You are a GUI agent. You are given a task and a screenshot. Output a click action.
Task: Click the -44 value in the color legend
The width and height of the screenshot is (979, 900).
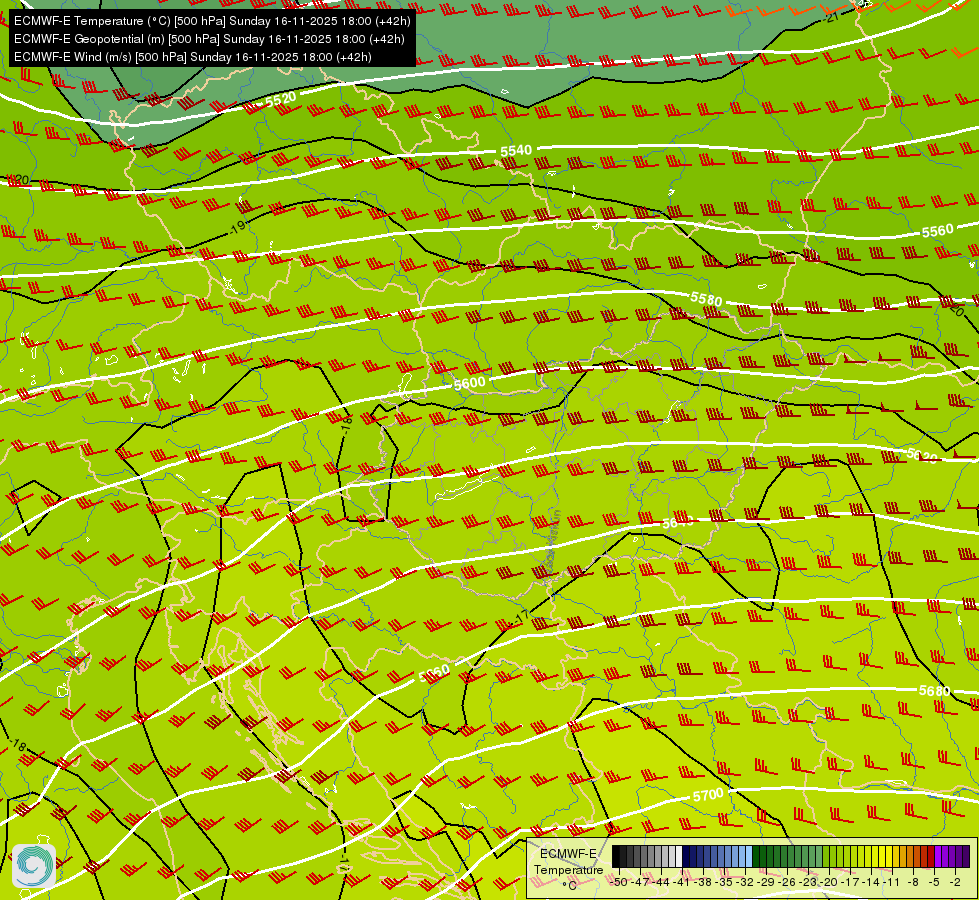pos(662,882)
